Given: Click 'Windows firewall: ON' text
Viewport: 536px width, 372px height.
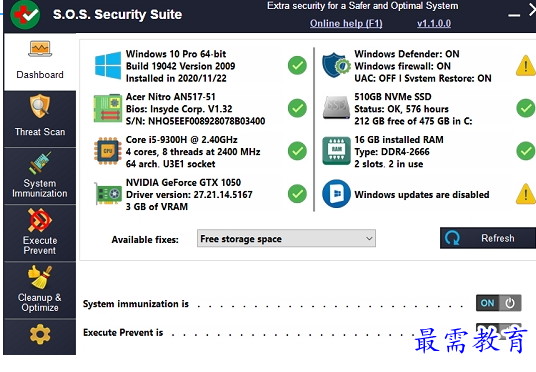Looking at the screenshot, I should pyautogui.click(x=402, y=66).
